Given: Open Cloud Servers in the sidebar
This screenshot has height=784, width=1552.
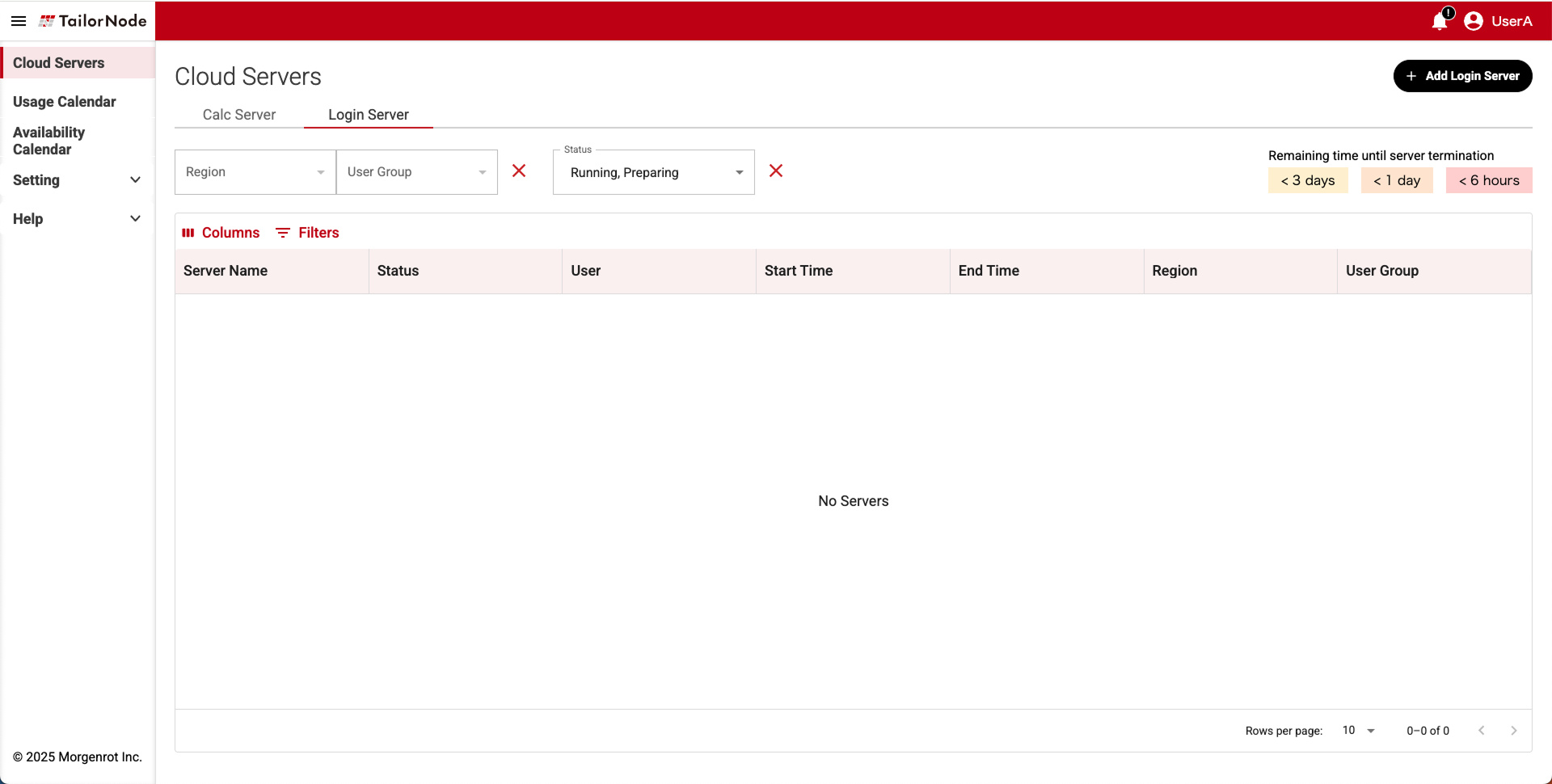Looking at the screenshot, I should [78, 63].
